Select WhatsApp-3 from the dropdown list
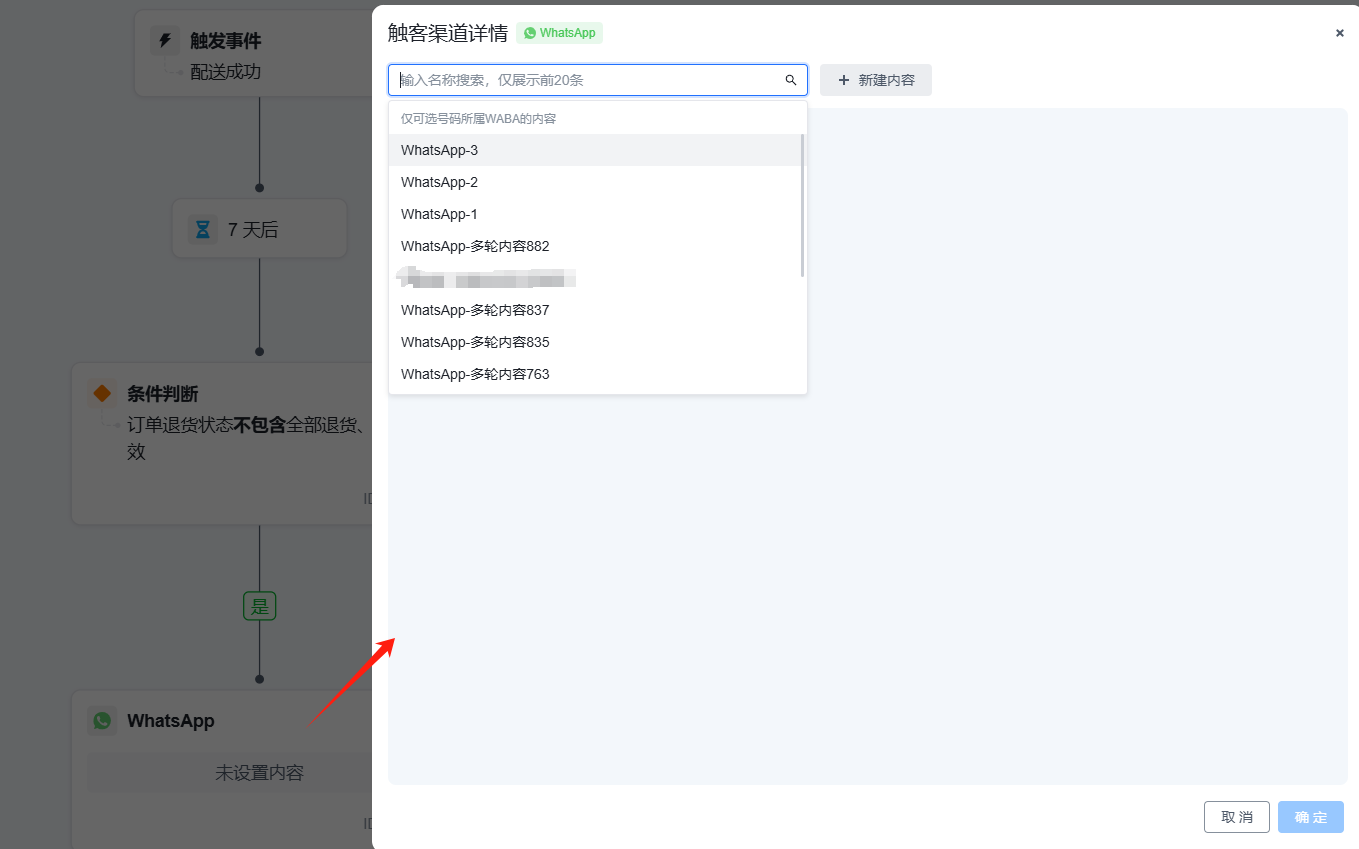Image resolution: width=1359 pixels, height=849 pixels. coord(595,150)
